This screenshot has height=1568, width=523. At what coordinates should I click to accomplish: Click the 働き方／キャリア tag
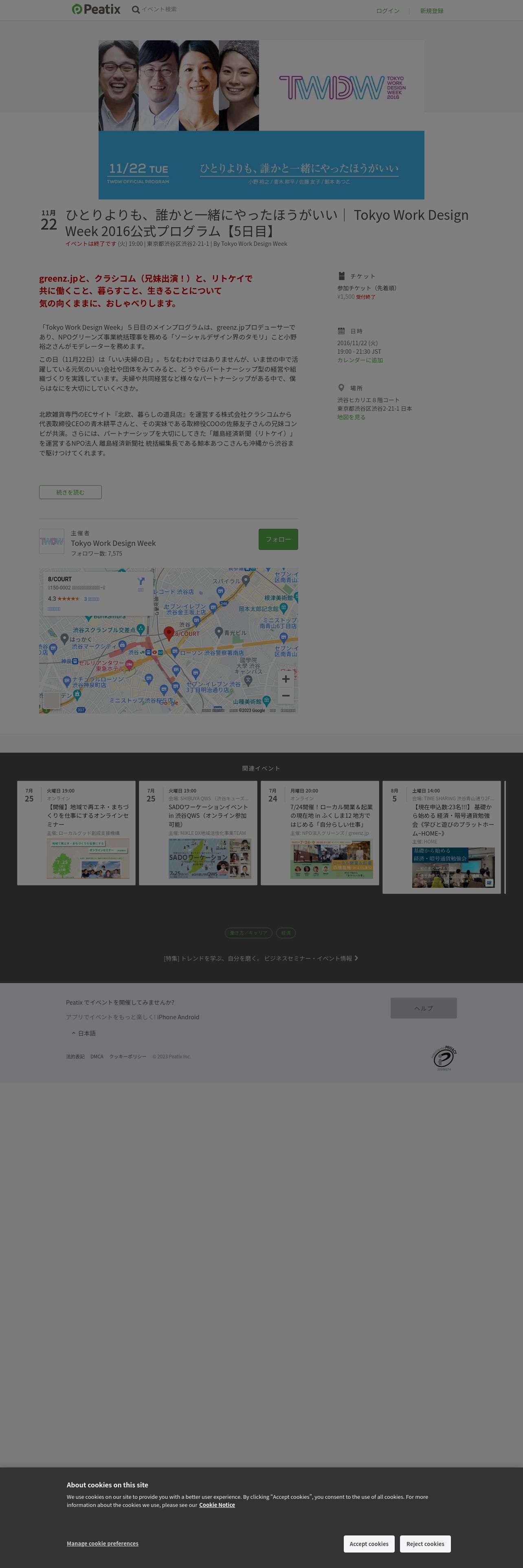tap(248, 933)
